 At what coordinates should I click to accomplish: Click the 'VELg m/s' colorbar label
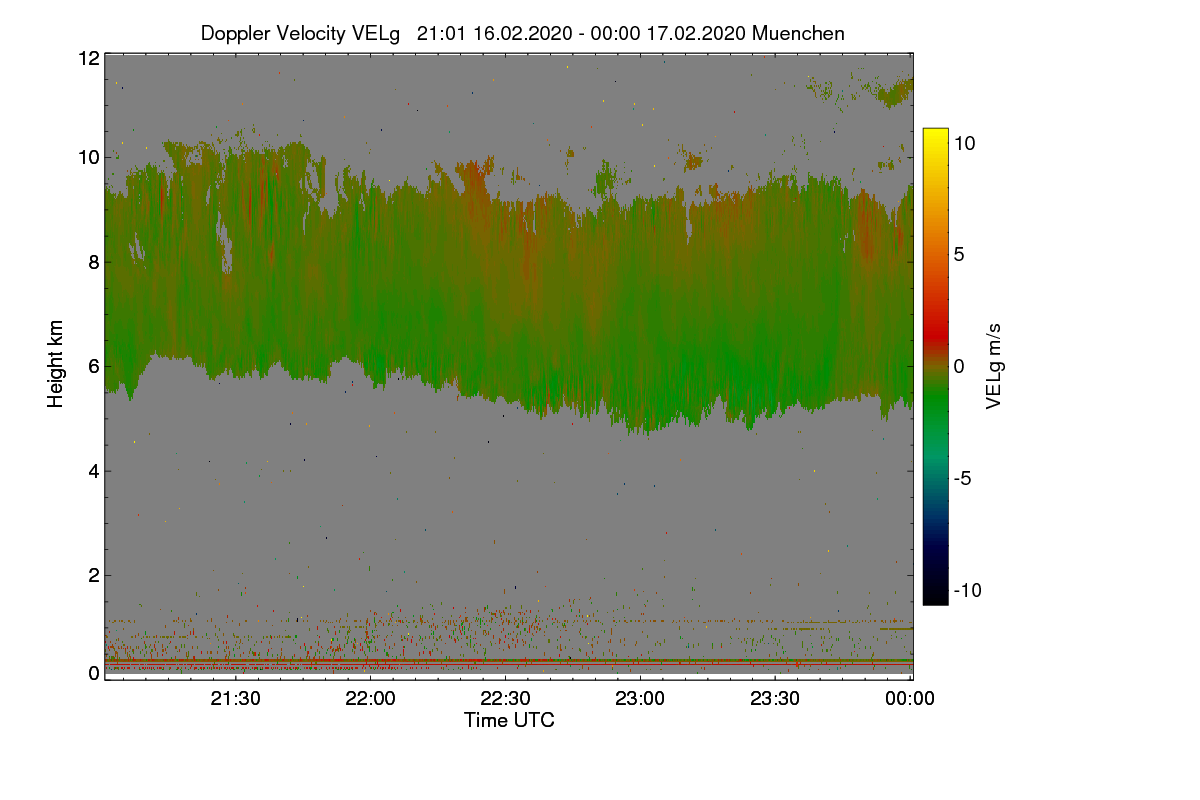coord(994,366)
